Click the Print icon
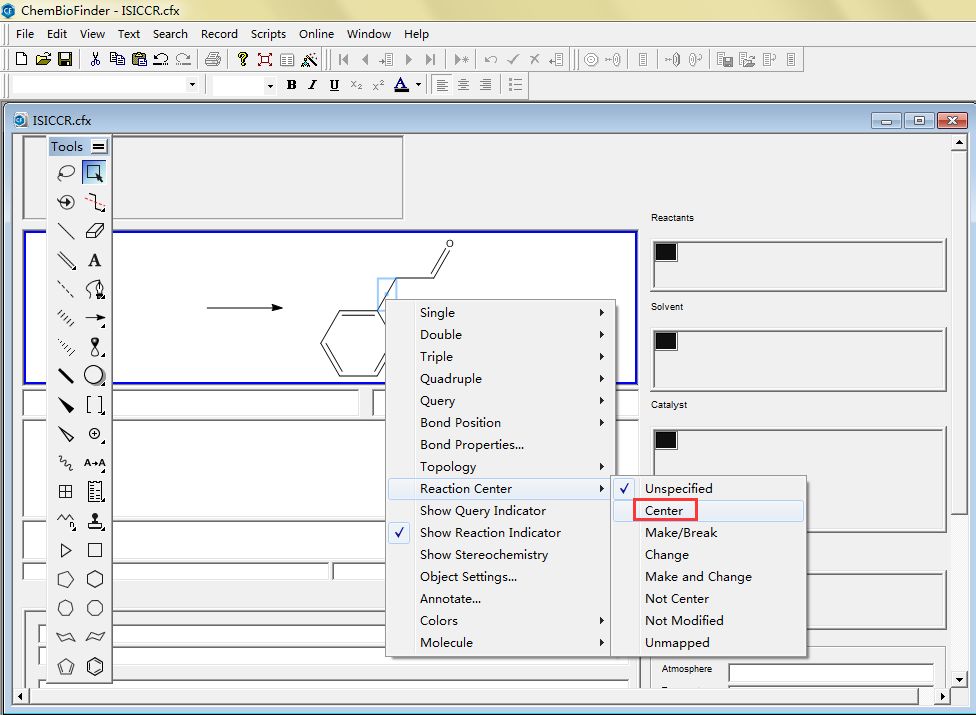Viewport: 976px width, 715px height. (213, 59)
